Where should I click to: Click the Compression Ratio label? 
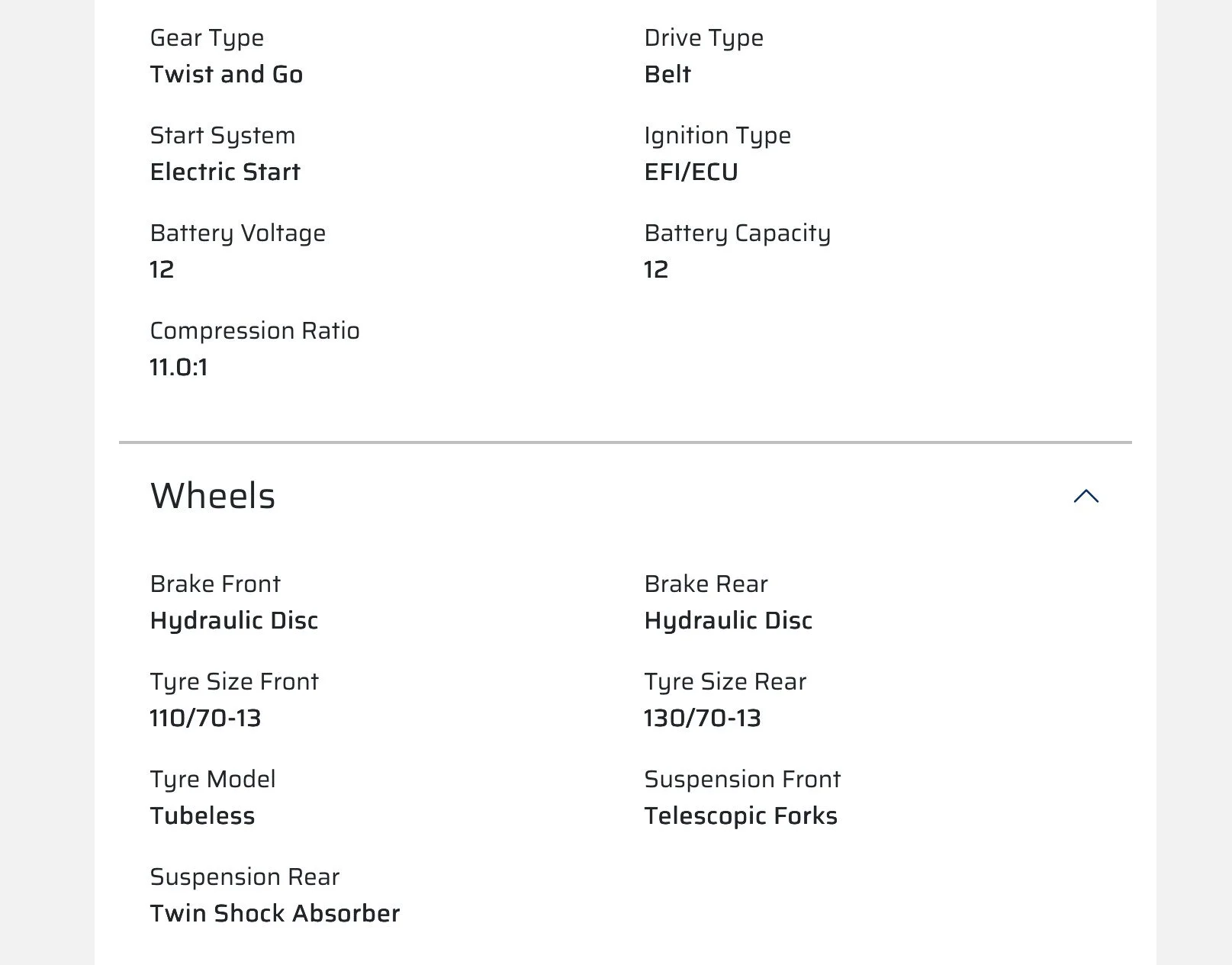pos(255,331)
